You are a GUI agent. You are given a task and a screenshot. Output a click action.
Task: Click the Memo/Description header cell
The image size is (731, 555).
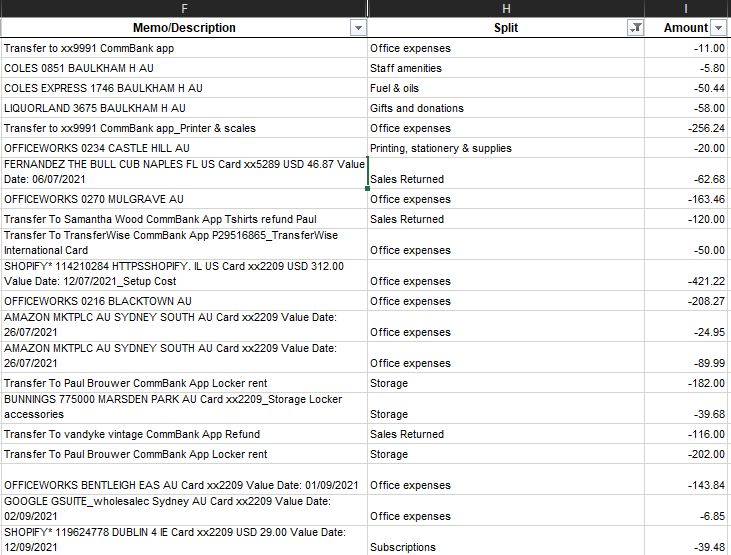coord(184,28)
